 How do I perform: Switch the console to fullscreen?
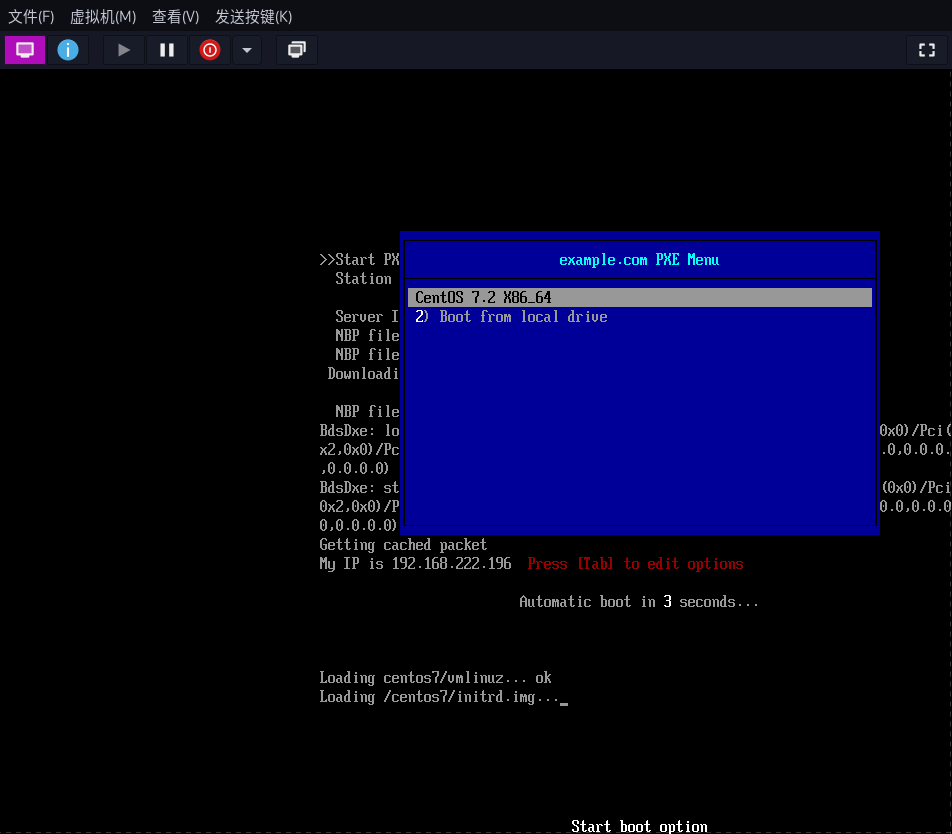(x=926, y=50)
